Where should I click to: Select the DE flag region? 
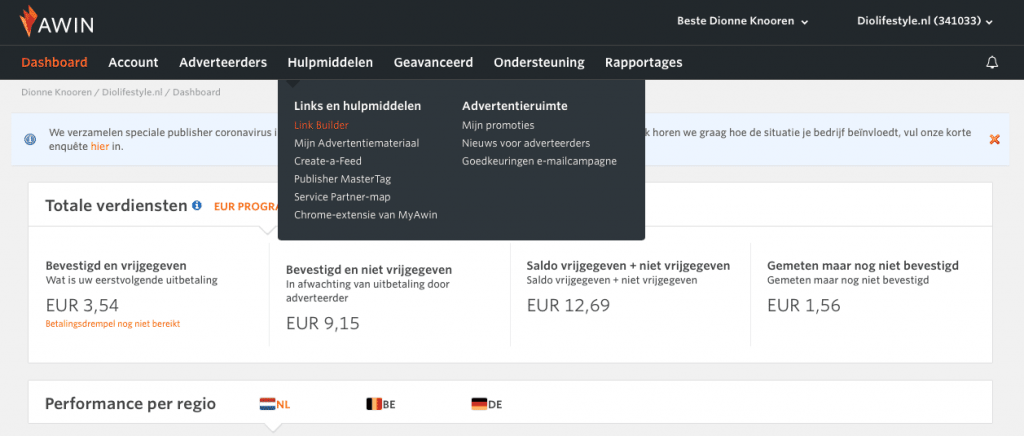(487, 404)
